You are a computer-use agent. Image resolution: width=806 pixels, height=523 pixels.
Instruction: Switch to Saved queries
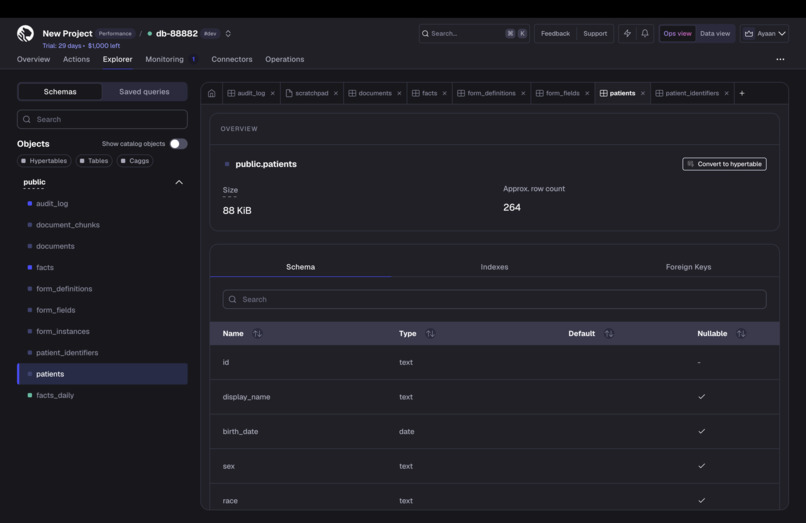click(x=144, y=92)
